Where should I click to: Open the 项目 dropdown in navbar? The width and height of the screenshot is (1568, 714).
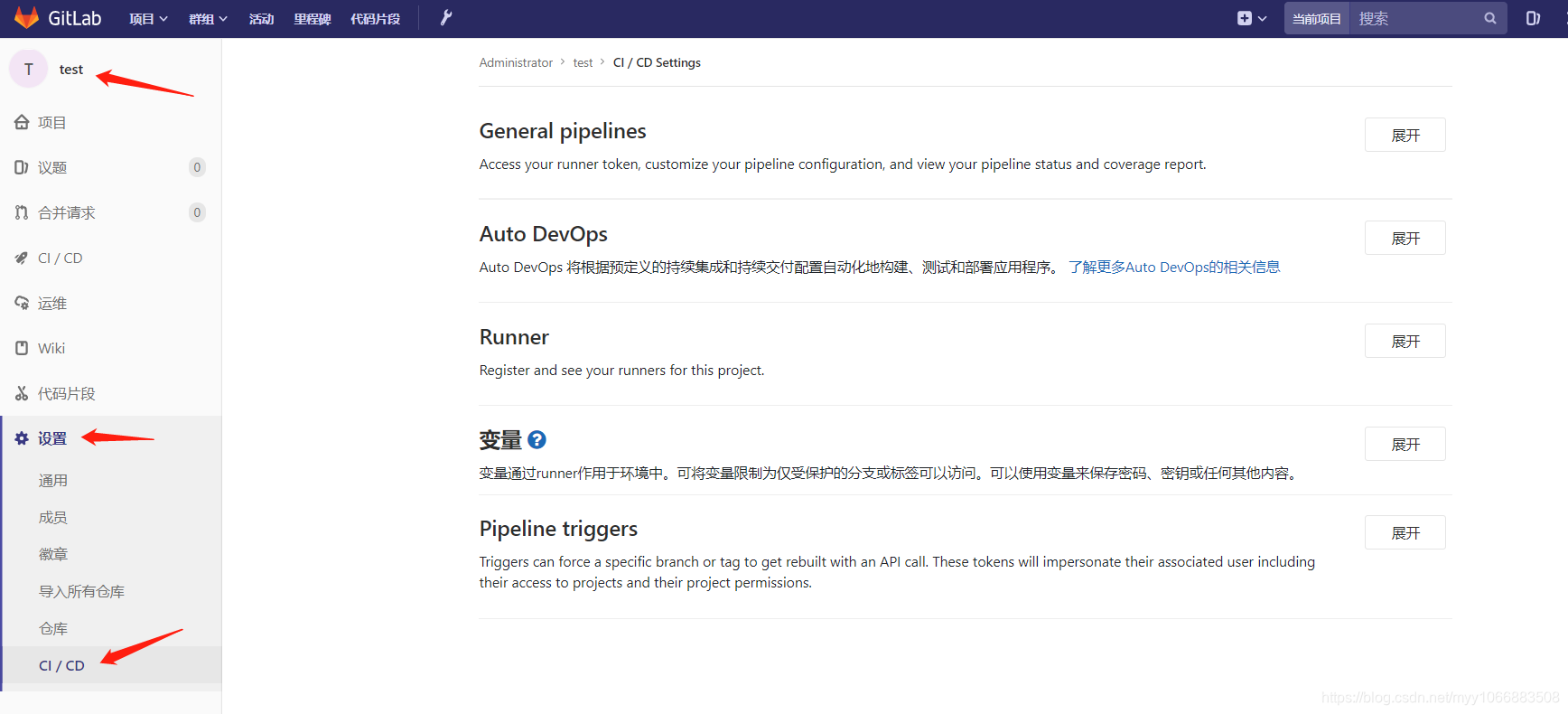click(148, 19)
